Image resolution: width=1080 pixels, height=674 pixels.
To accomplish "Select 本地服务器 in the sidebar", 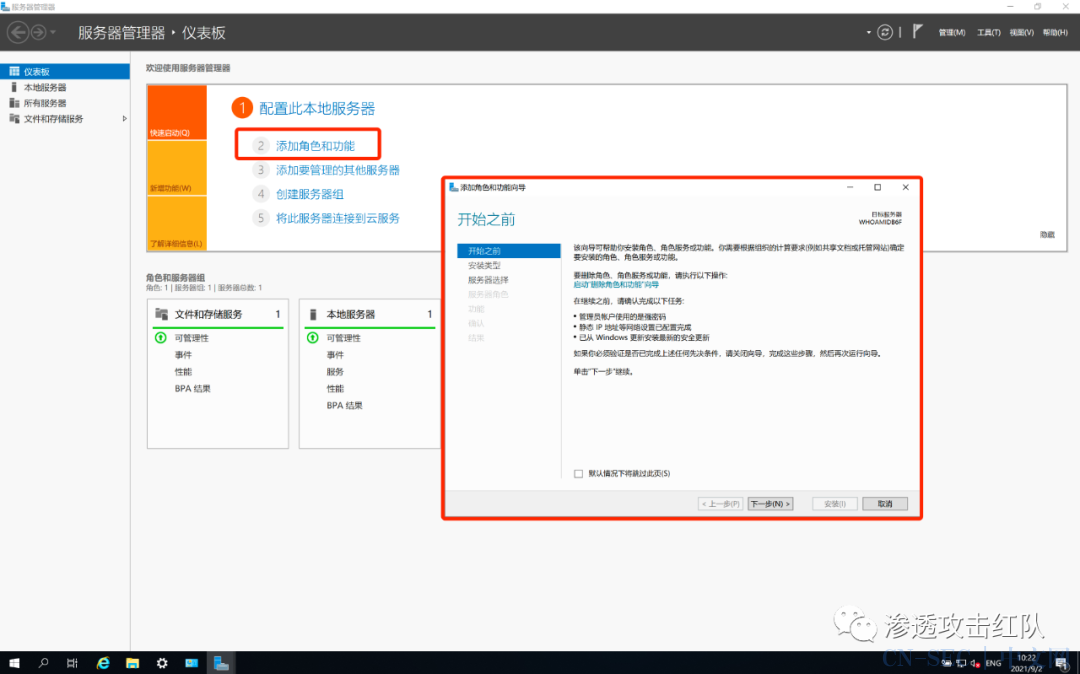I will [65, 87].
